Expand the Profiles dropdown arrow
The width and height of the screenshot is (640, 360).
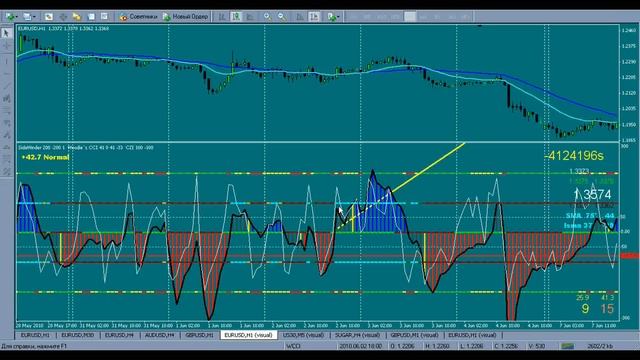(34, 17)
